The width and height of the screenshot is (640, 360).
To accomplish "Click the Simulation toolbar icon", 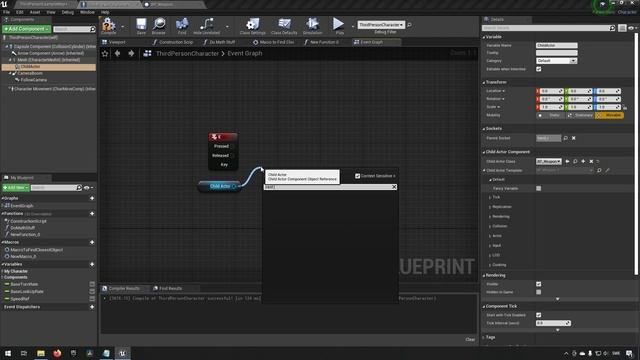I will (313, 26).
